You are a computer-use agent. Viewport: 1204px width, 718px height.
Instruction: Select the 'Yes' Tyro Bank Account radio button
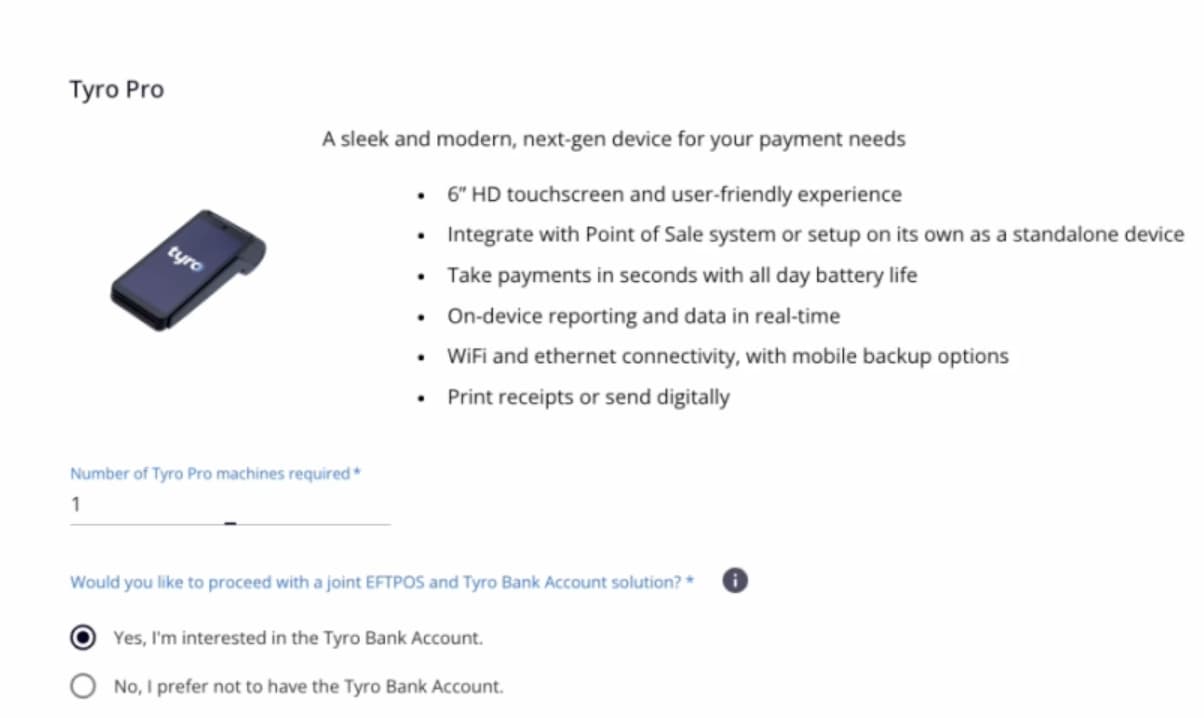pyautogui.click(x=84, y=637)
